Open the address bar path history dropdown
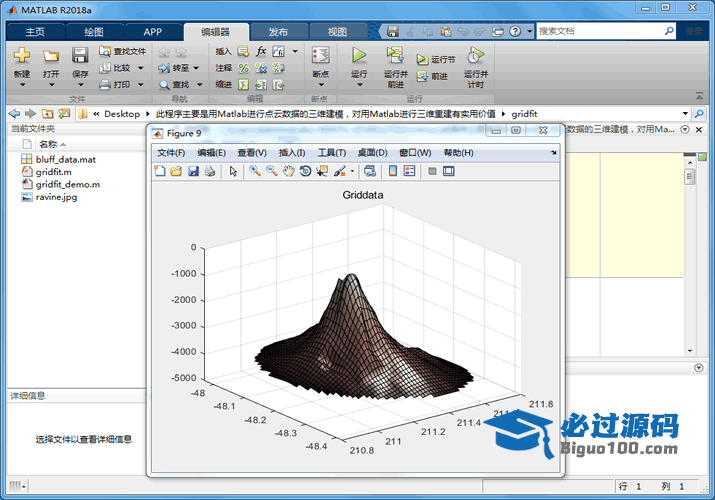 [685, 113]
